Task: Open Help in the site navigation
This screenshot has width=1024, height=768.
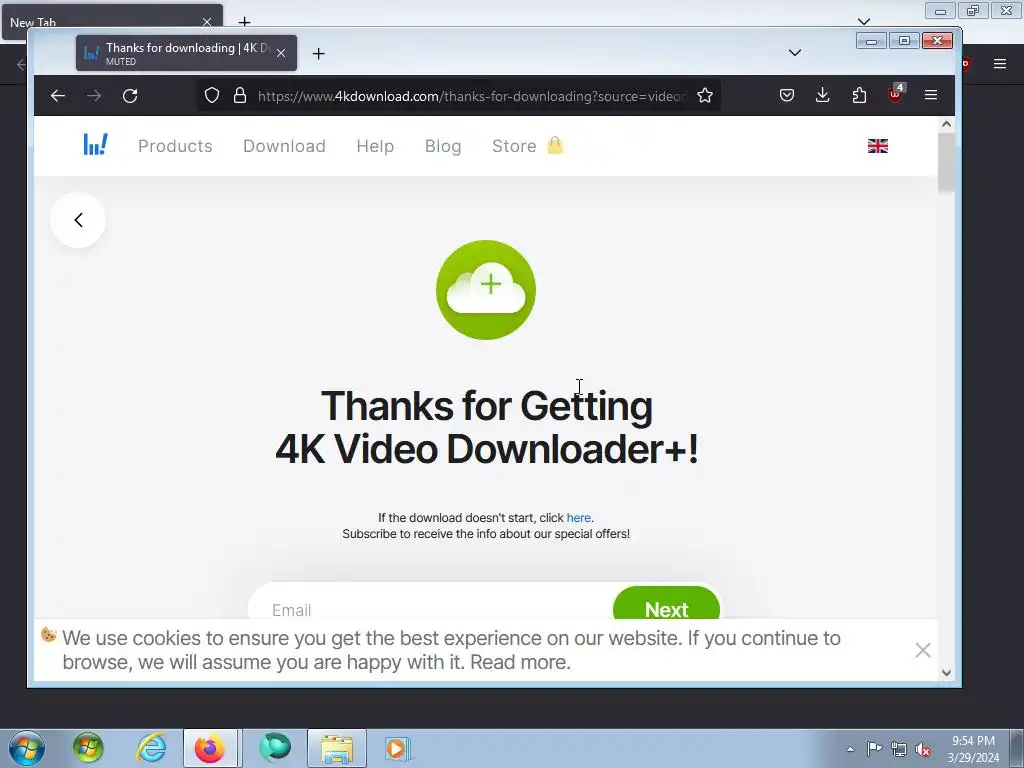Action: pyautogui.click(x=375, y=146)
